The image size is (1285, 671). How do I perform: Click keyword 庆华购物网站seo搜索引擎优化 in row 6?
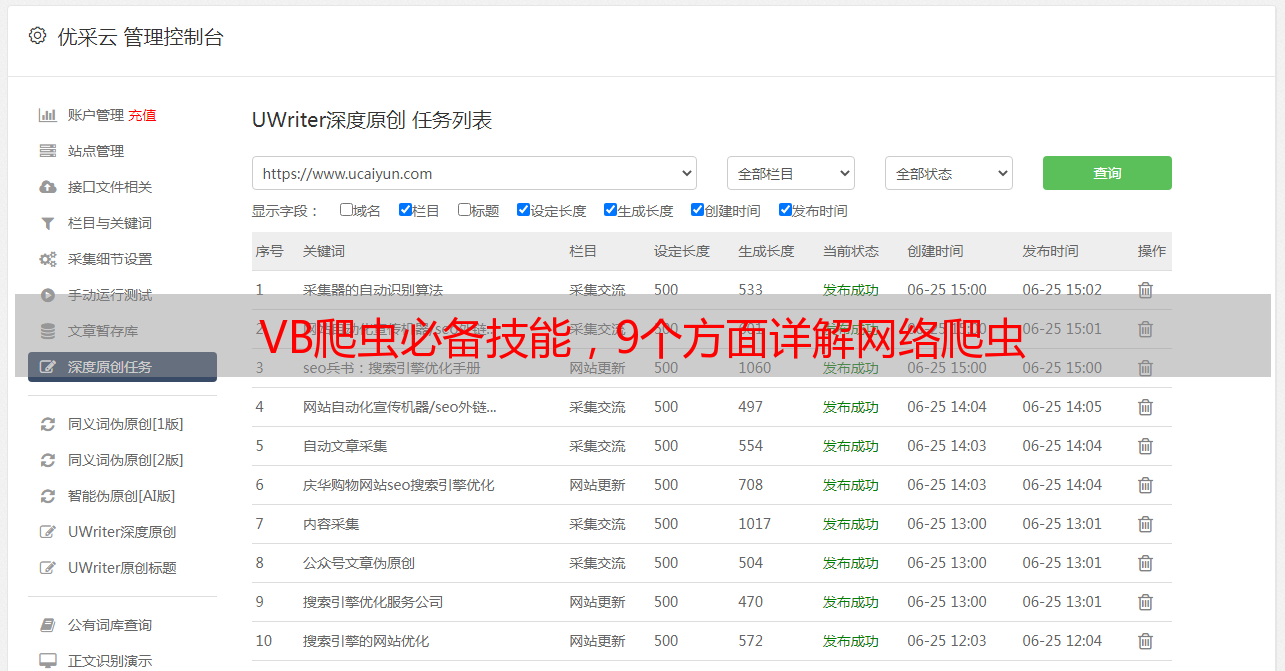click(x=398, y=485)
